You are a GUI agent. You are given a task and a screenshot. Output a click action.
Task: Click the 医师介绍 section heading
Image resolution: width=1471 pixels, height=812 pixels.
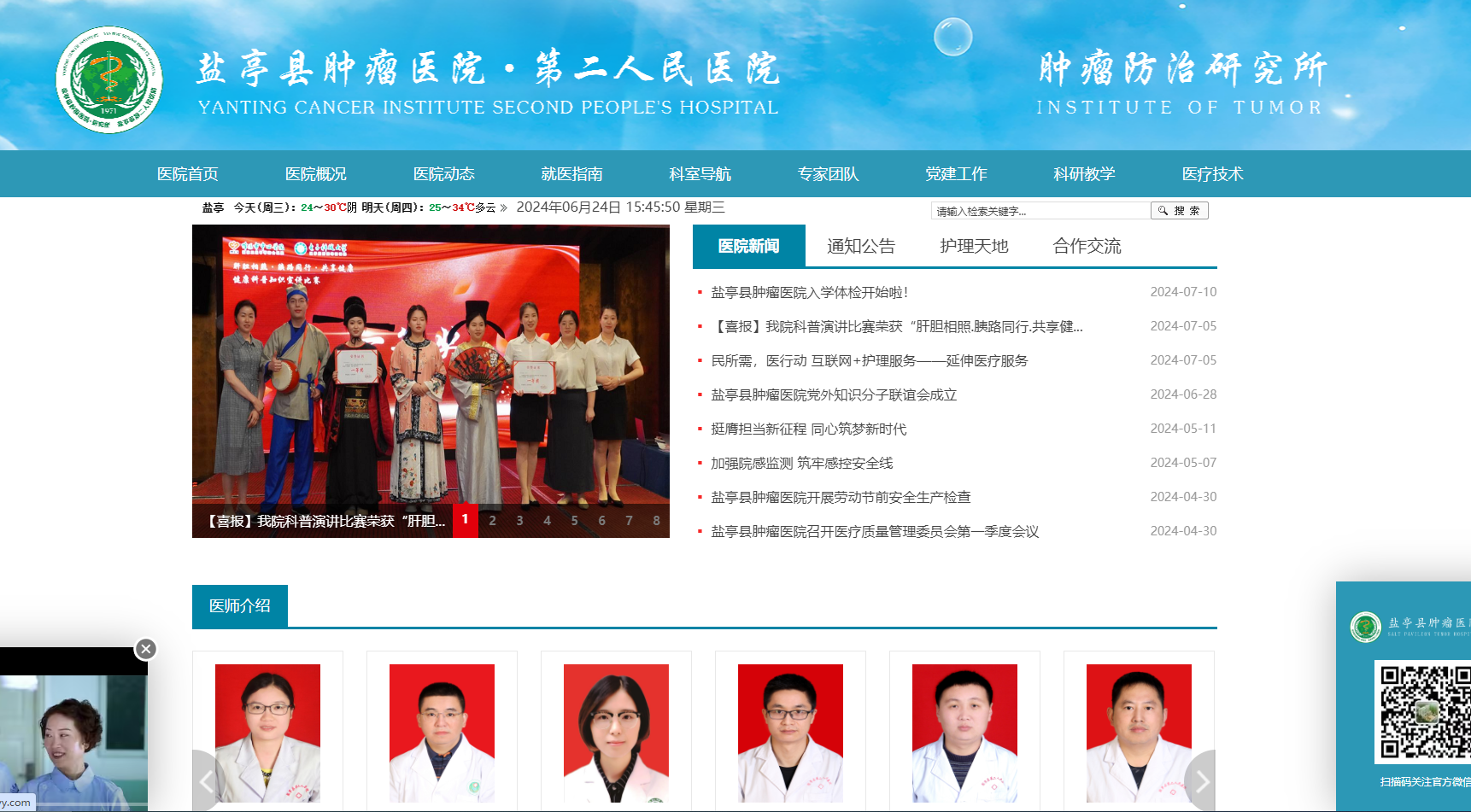point(240,606)
